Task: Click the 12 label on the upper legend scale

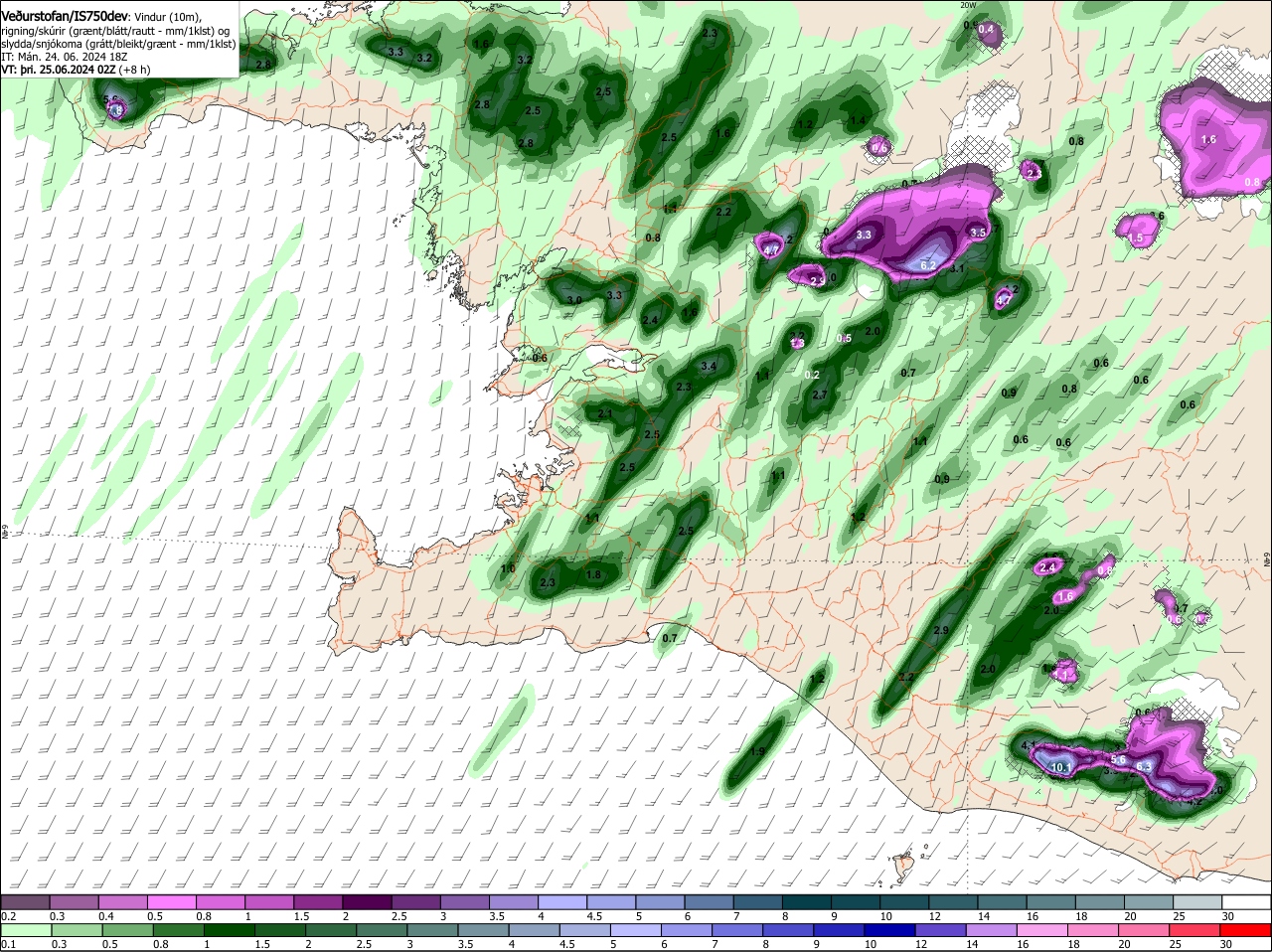Action: (x=933, y=916)
